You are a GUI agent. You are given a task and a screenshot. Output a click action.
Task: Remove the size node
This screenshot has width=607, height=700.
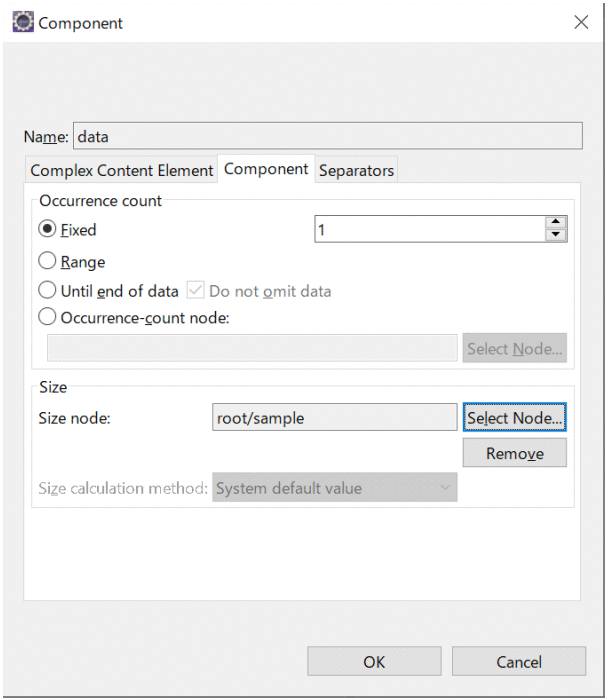tap(514, 453)
